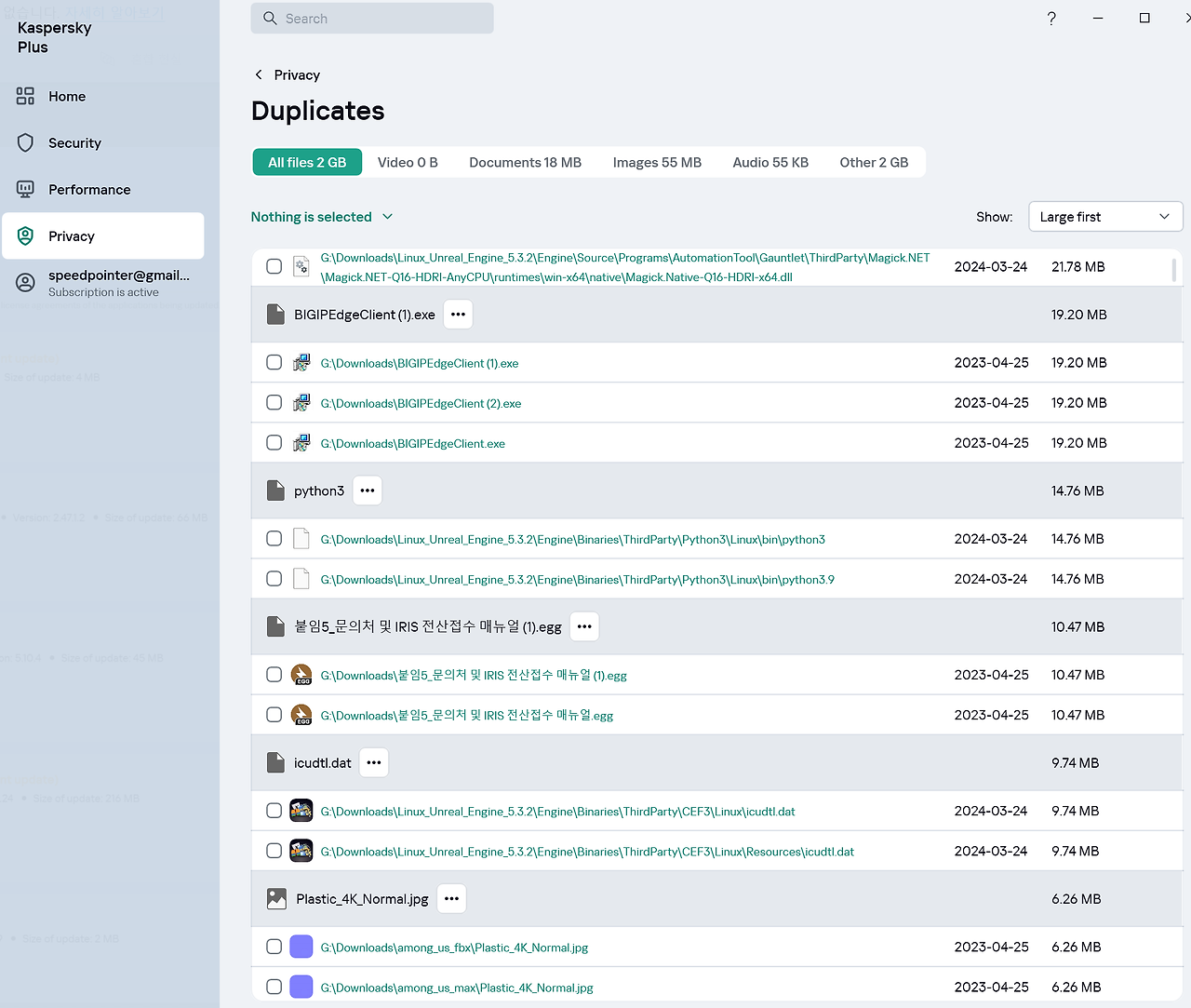This screenshot has height=1008, width=1191.
Task: Click into the Search field
Action: (372, 19)
